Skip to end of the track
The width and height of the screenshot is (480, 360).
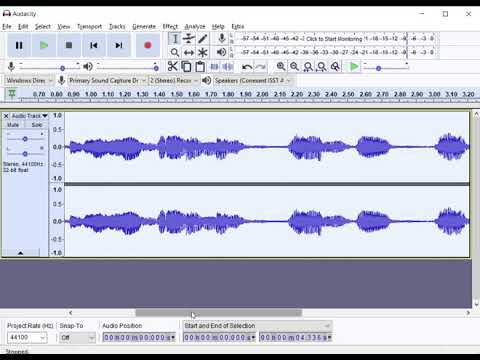tap(118, 45)
